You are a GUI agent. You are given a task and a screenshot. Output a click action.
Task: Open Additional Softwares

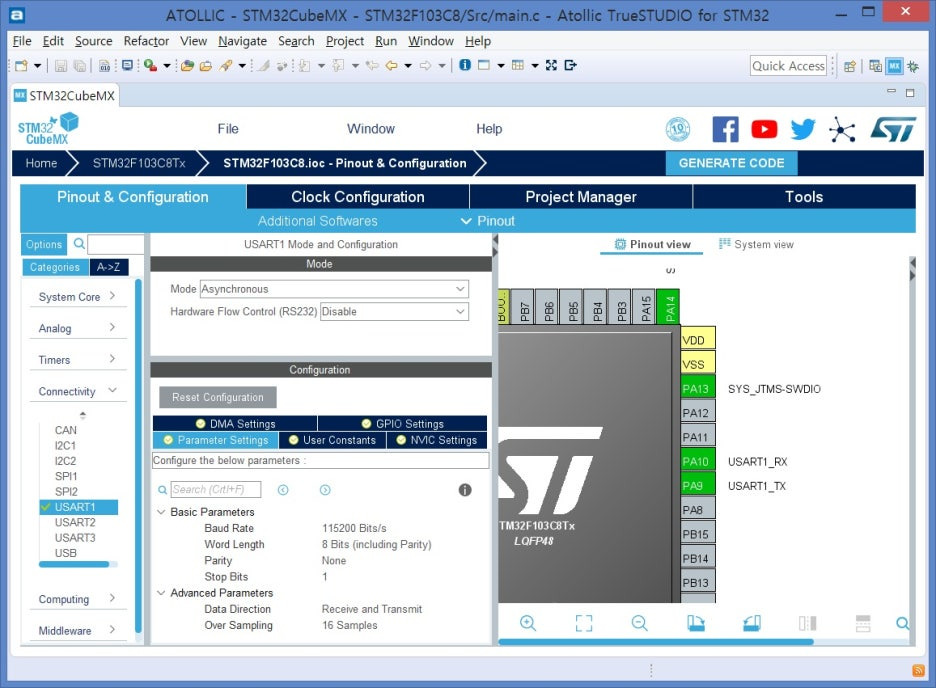pos(318,221)
